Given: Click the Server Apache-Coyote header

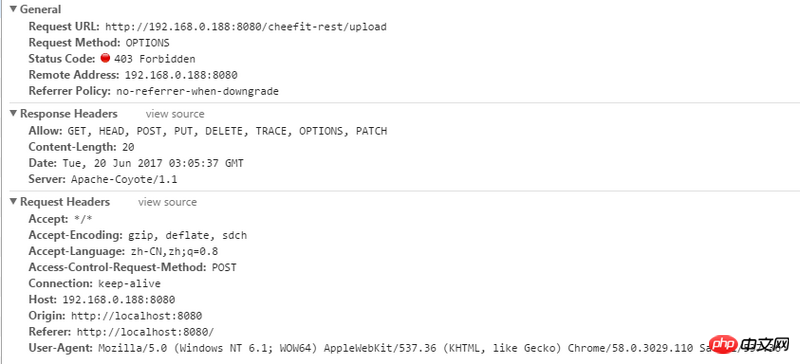Looking at the screenshot, I should 103,180.
